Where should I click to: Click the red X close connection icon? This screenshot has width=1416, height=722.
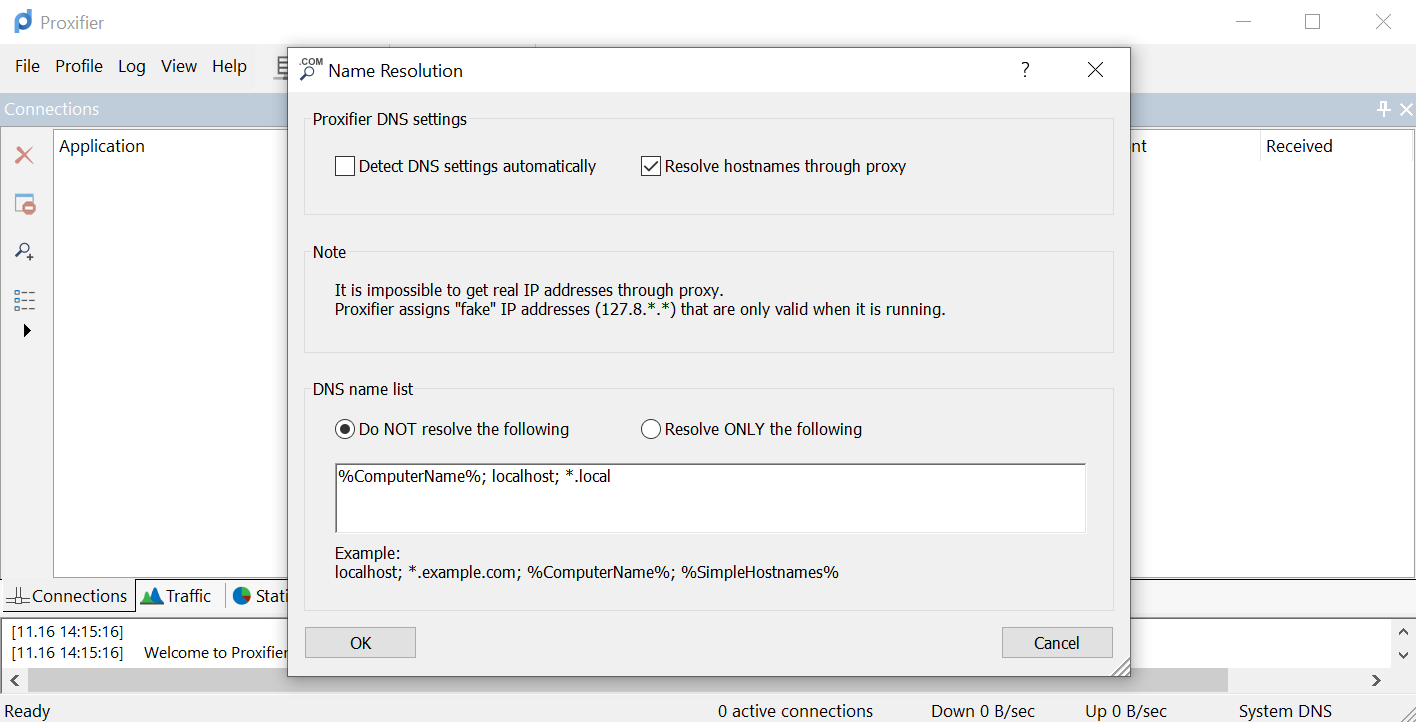(24, 155)
